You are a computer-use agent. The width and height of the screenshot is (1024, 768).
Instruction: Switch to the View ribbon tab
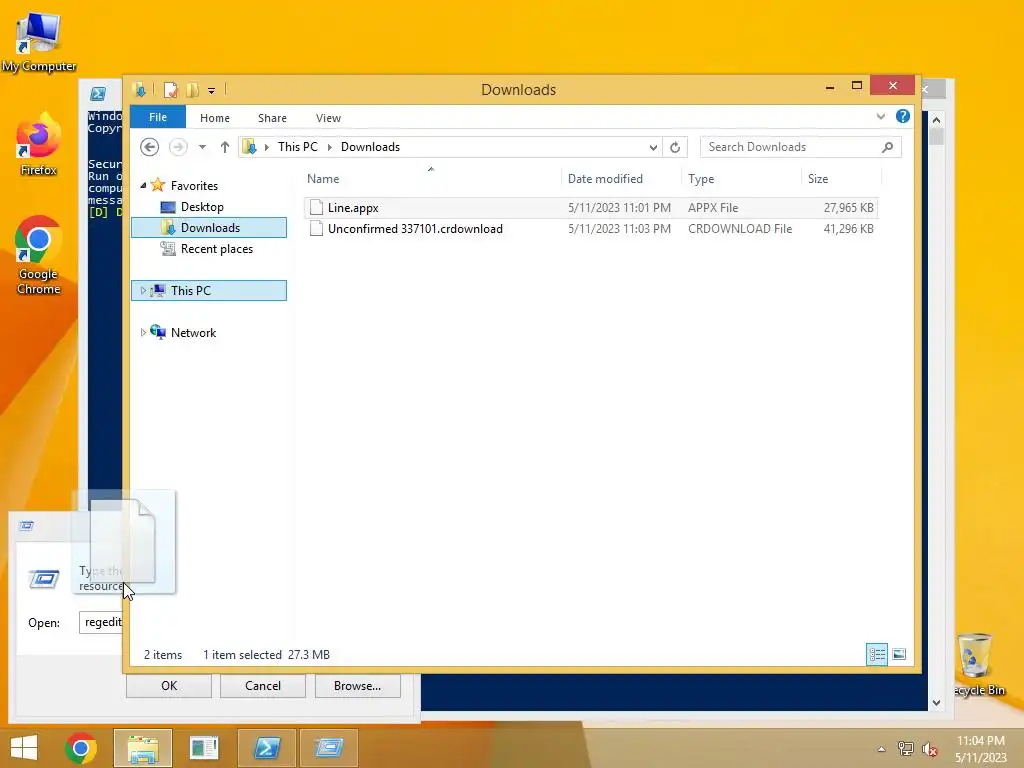(x=328, y=118)
